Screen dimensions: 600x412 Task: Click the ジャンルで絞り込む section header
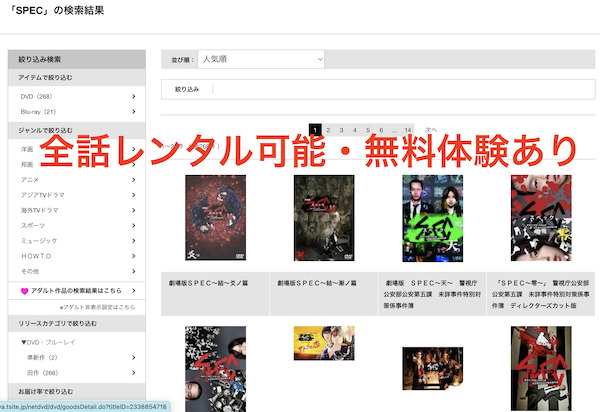pyautogui.click(x=77, y=130)
